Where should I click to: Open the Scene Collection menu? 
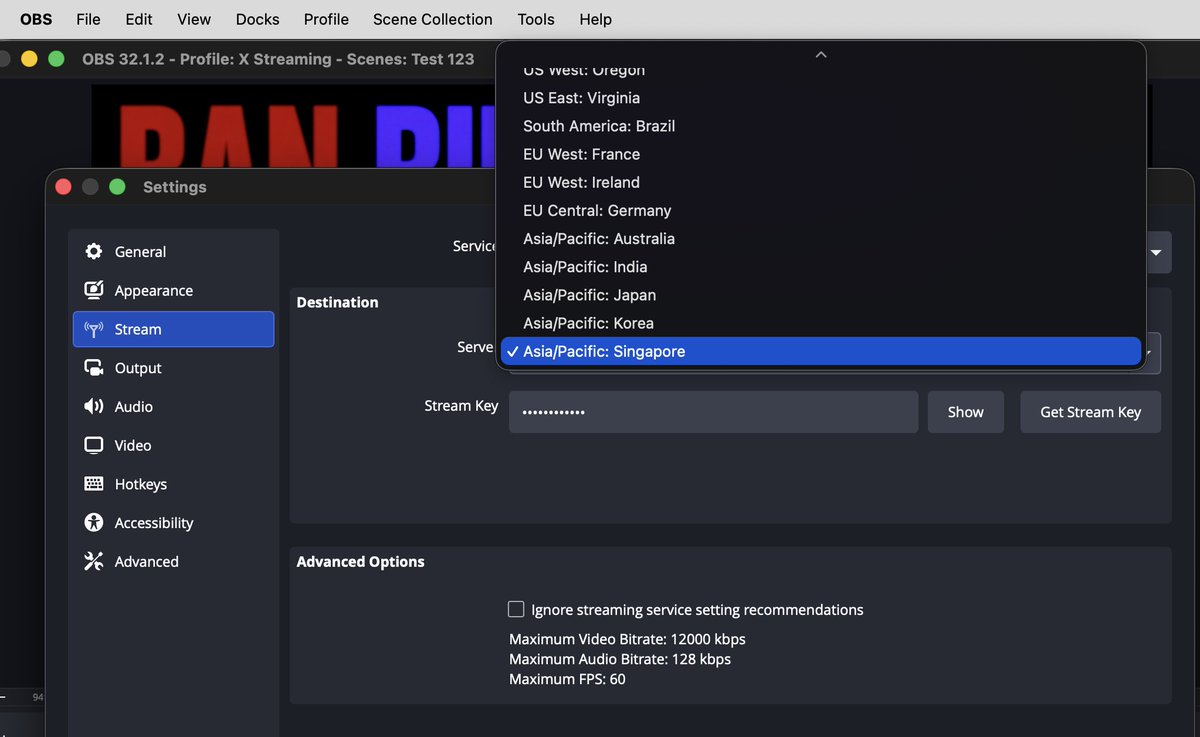tap(433, 19)
